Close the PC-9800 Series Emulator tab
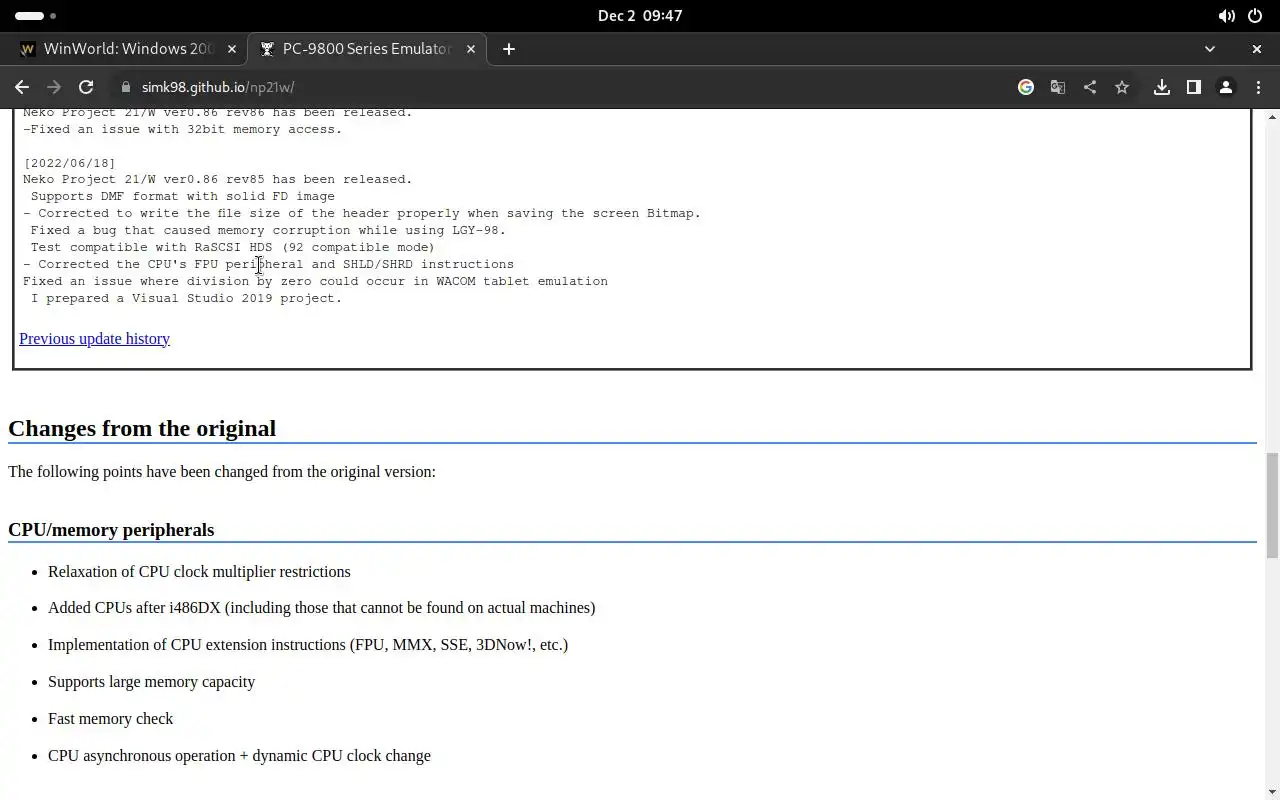1280x800 pixels. [x=471, y=49]
